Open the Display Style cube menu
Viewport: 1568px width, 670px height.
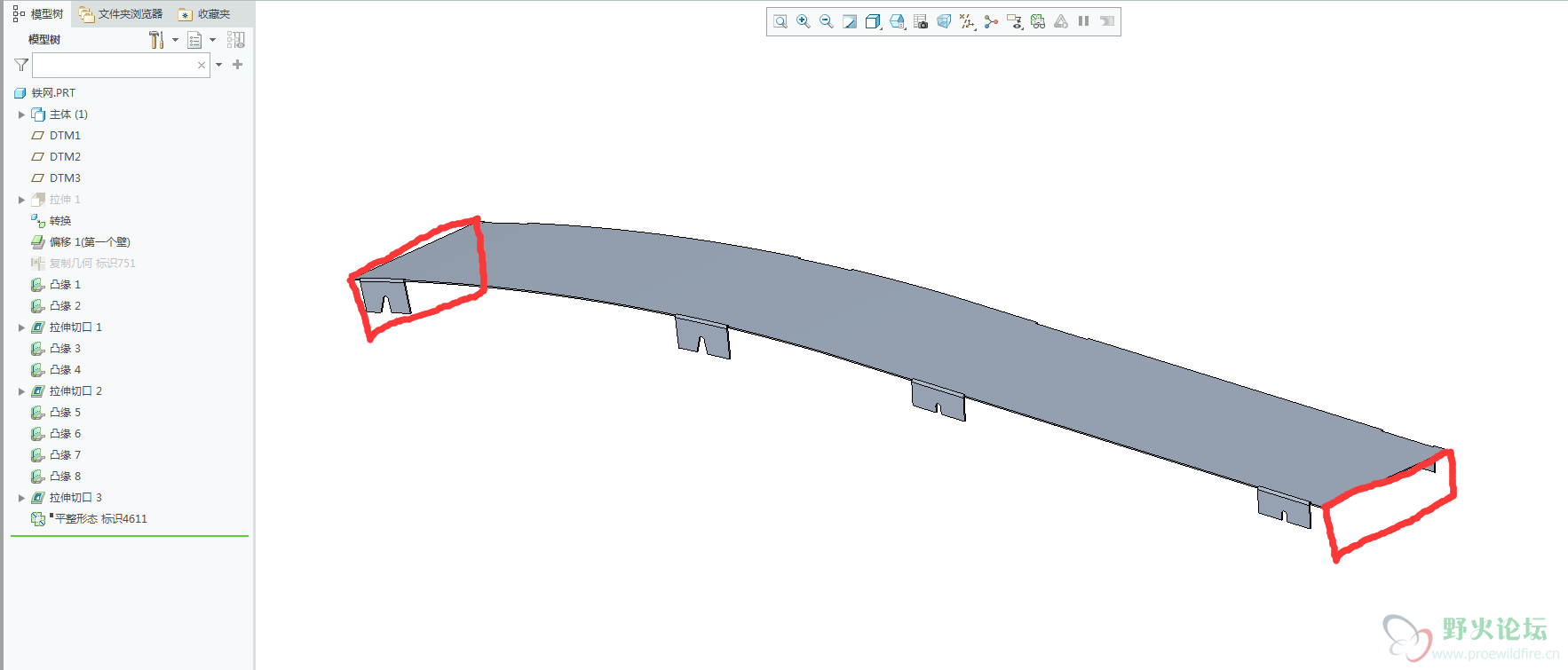[874, 21]
